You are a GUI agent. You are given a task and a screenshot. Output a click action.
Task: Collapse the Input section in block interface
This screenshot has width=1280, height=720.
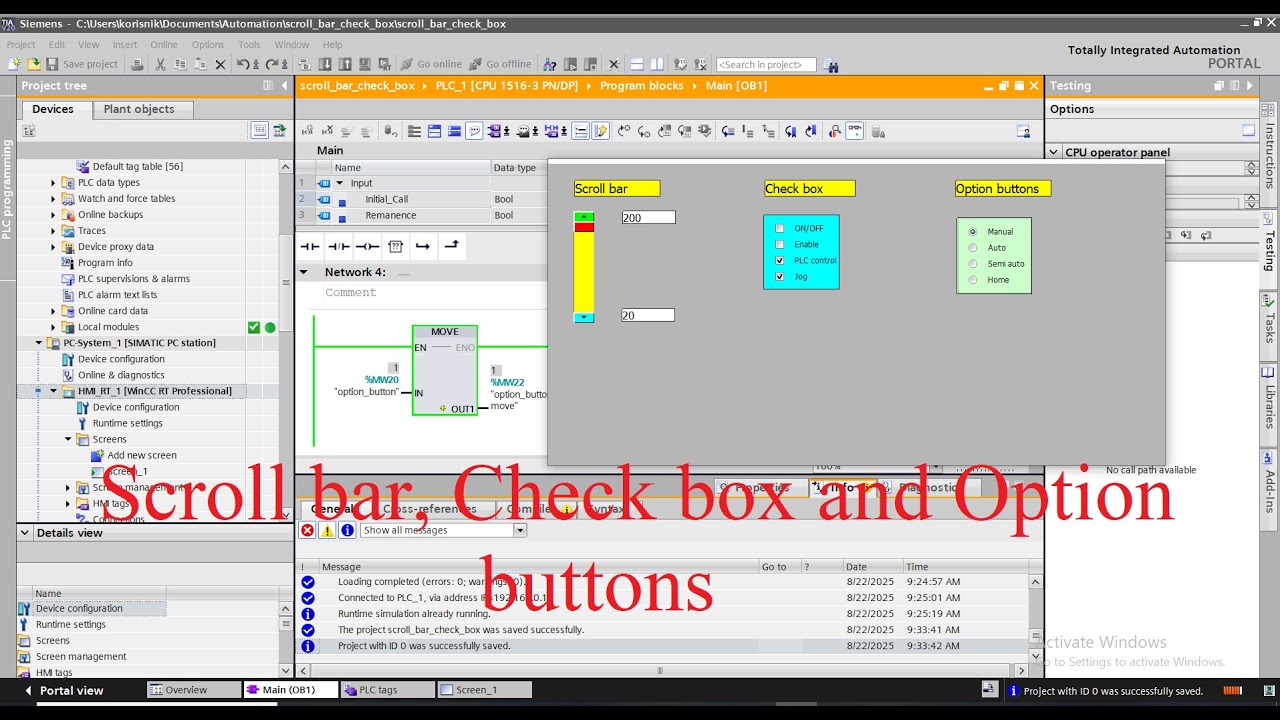[339, 183]
